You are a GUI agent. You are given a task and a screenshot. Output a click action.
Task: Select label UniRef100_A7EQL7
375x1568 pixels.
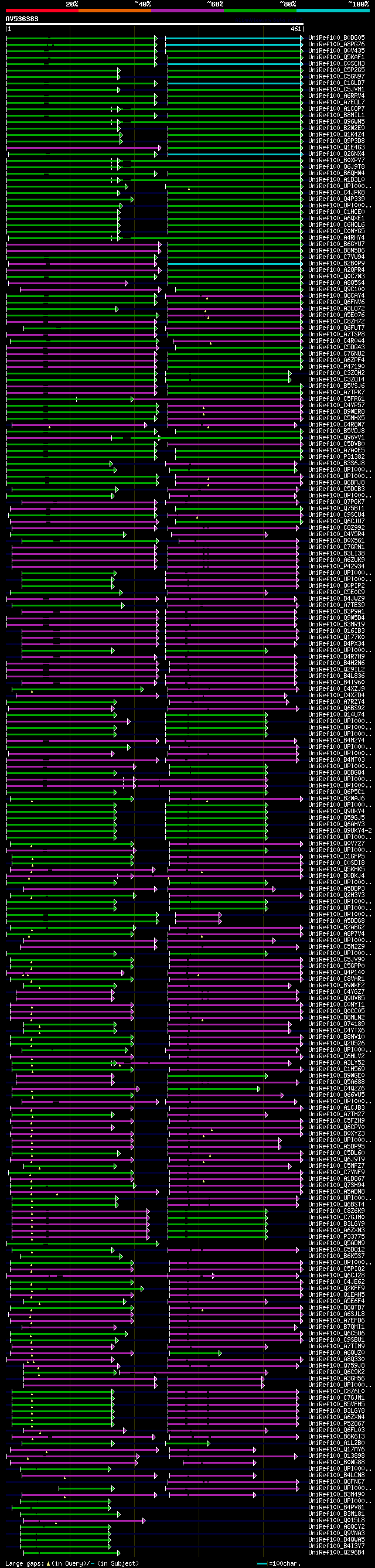pyautogui.click(x=337, y=103)
